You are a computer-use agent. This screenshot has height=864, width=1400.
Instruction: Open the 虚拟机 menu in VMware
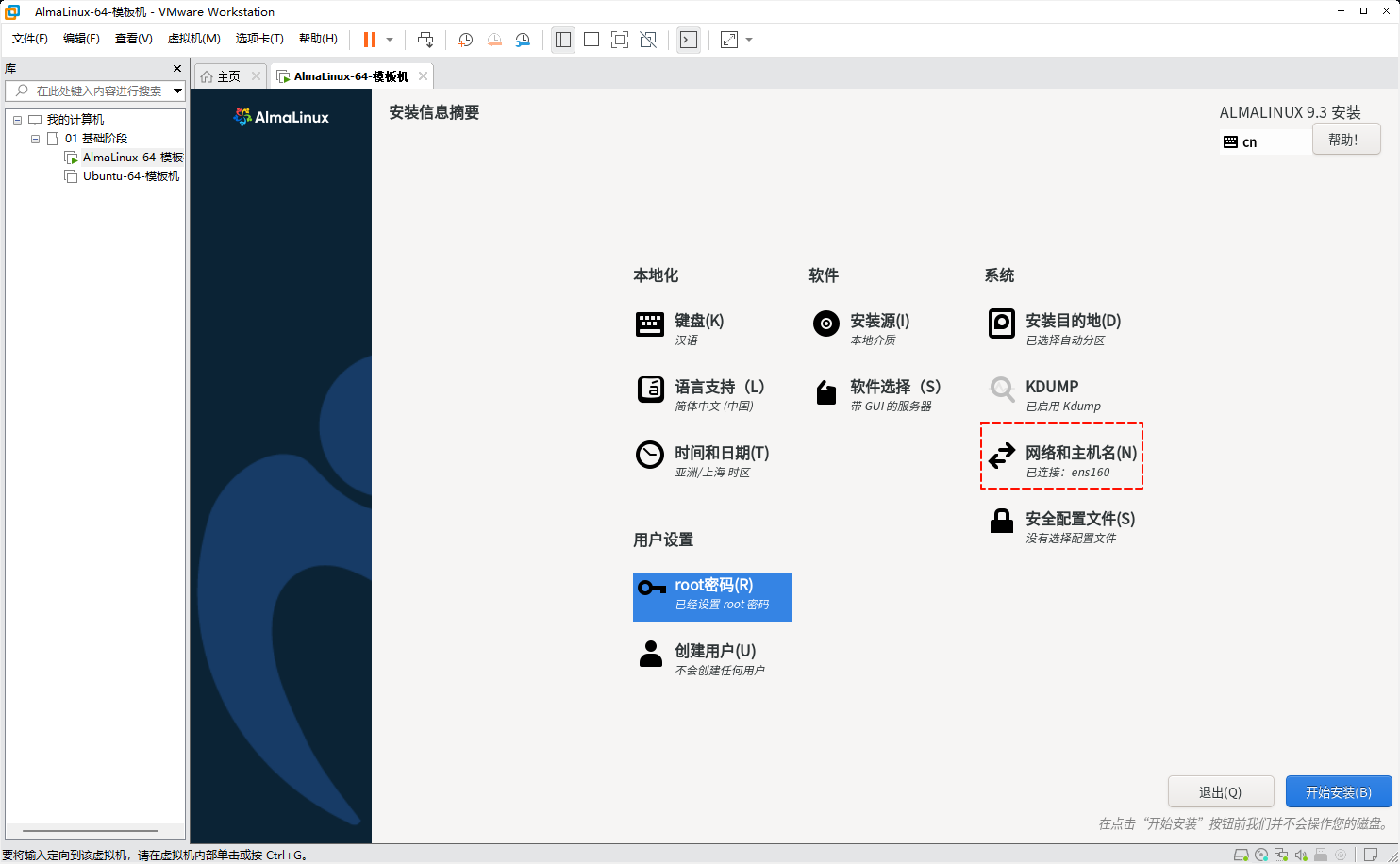coord(193,39)
